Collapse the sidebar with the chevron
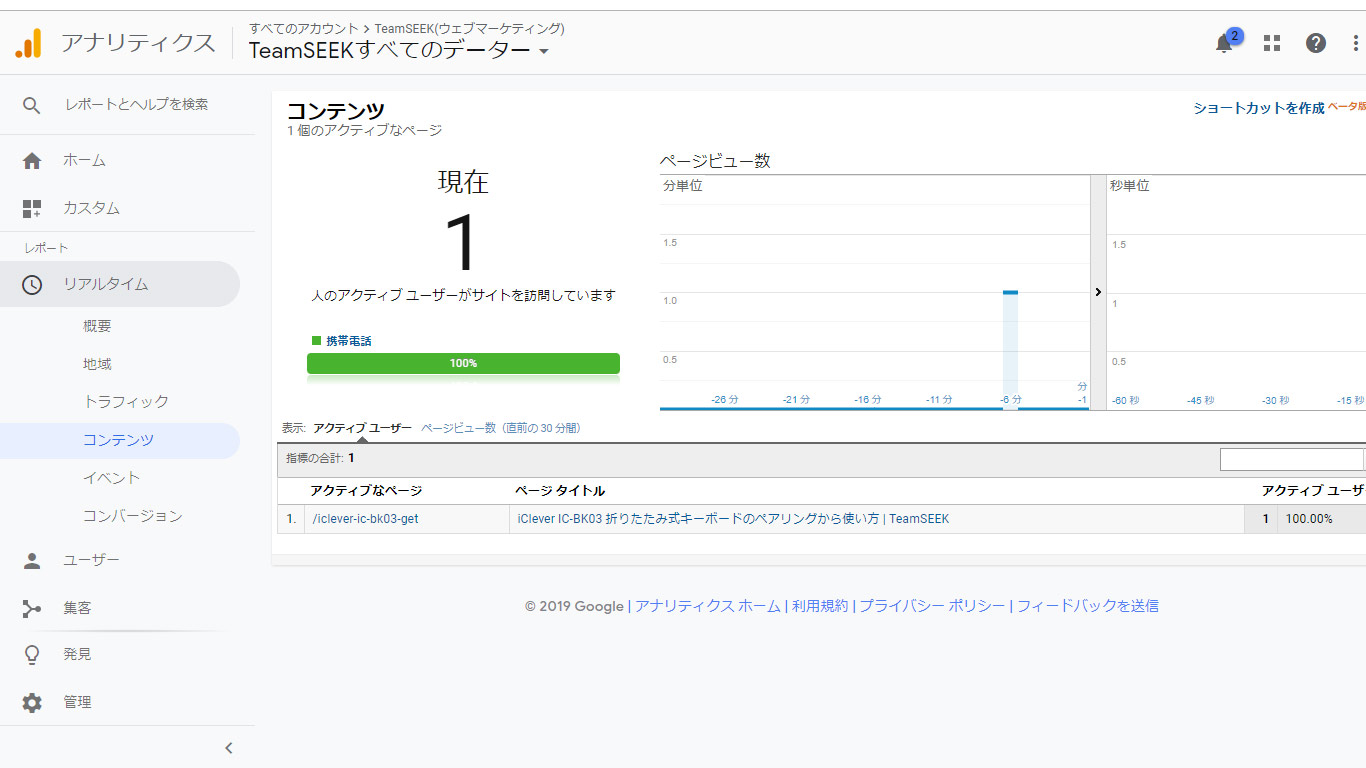1366x768 pixels. 228,748
